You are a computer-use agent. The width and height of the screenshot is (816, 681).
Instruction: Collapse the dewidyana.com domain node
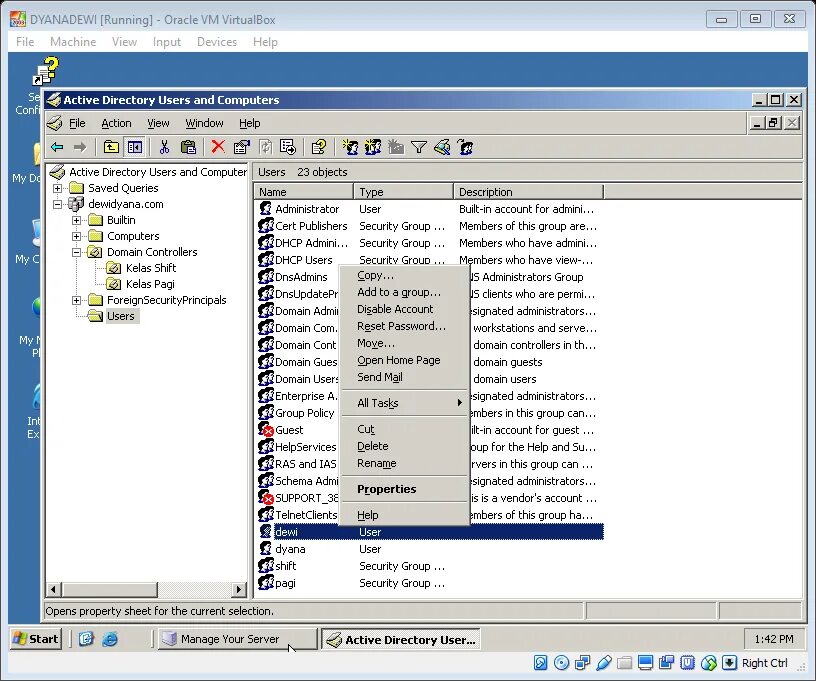[58, 204]
